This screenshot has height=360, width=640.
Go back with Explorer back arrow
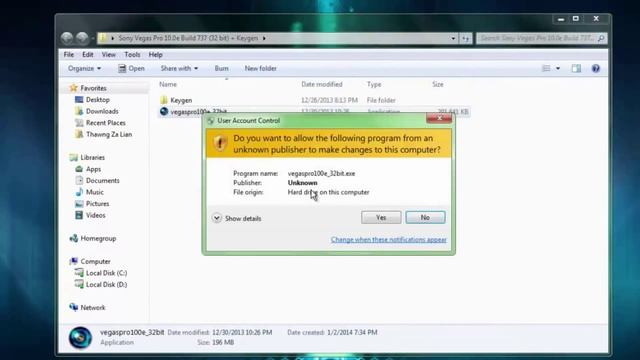[x=67, y=38]
